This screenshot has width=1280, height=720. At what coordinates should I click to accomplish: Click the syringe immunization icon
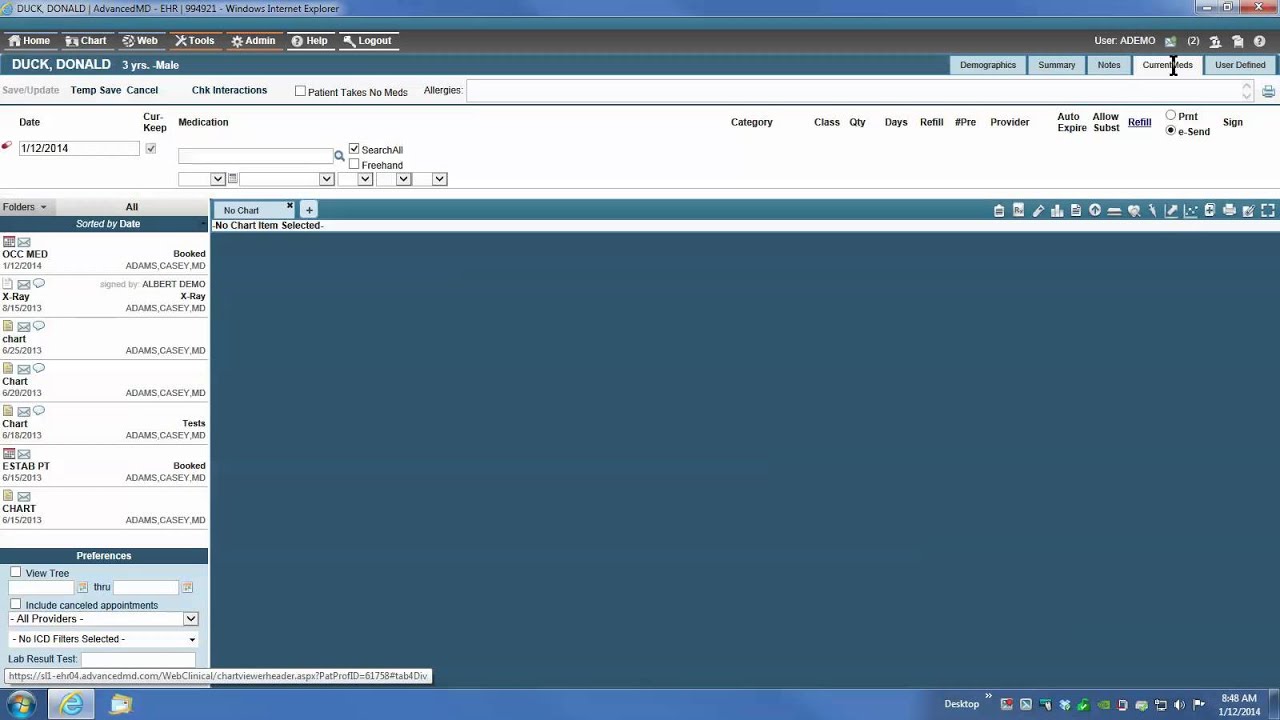1153,210
